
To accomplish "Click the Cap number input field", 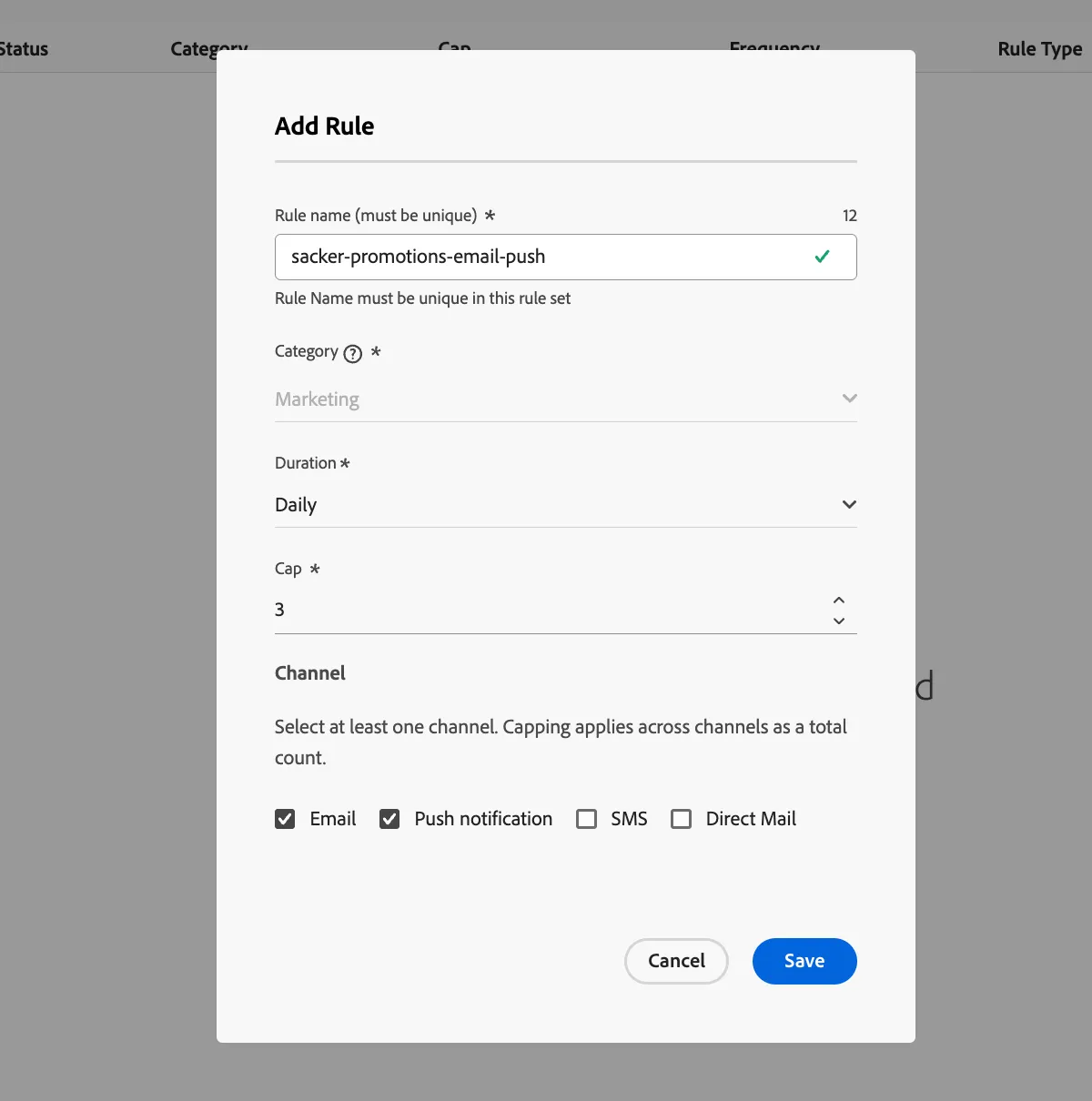I will [x=566, y=610].
